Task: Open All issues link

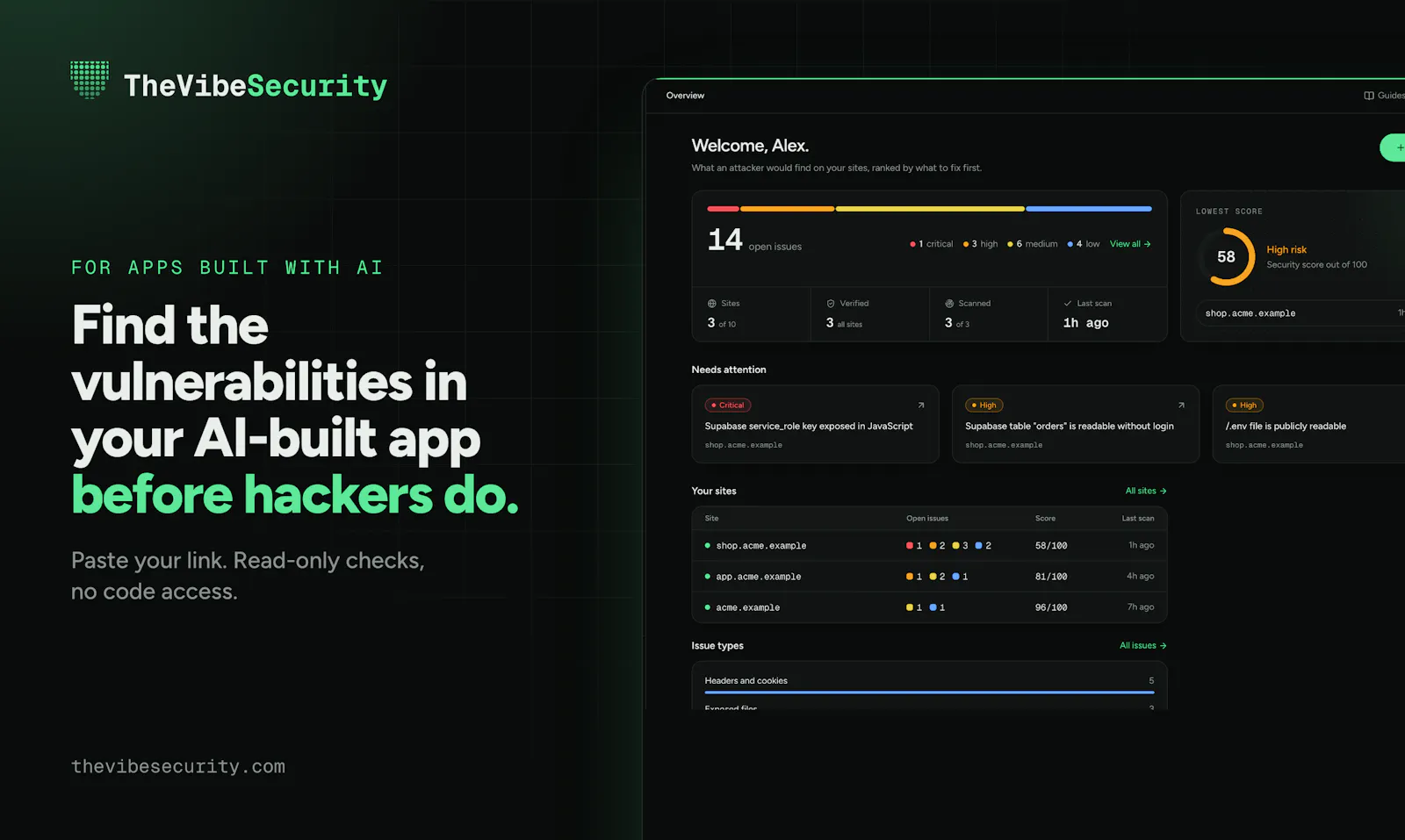Action: click(1142, 645)
